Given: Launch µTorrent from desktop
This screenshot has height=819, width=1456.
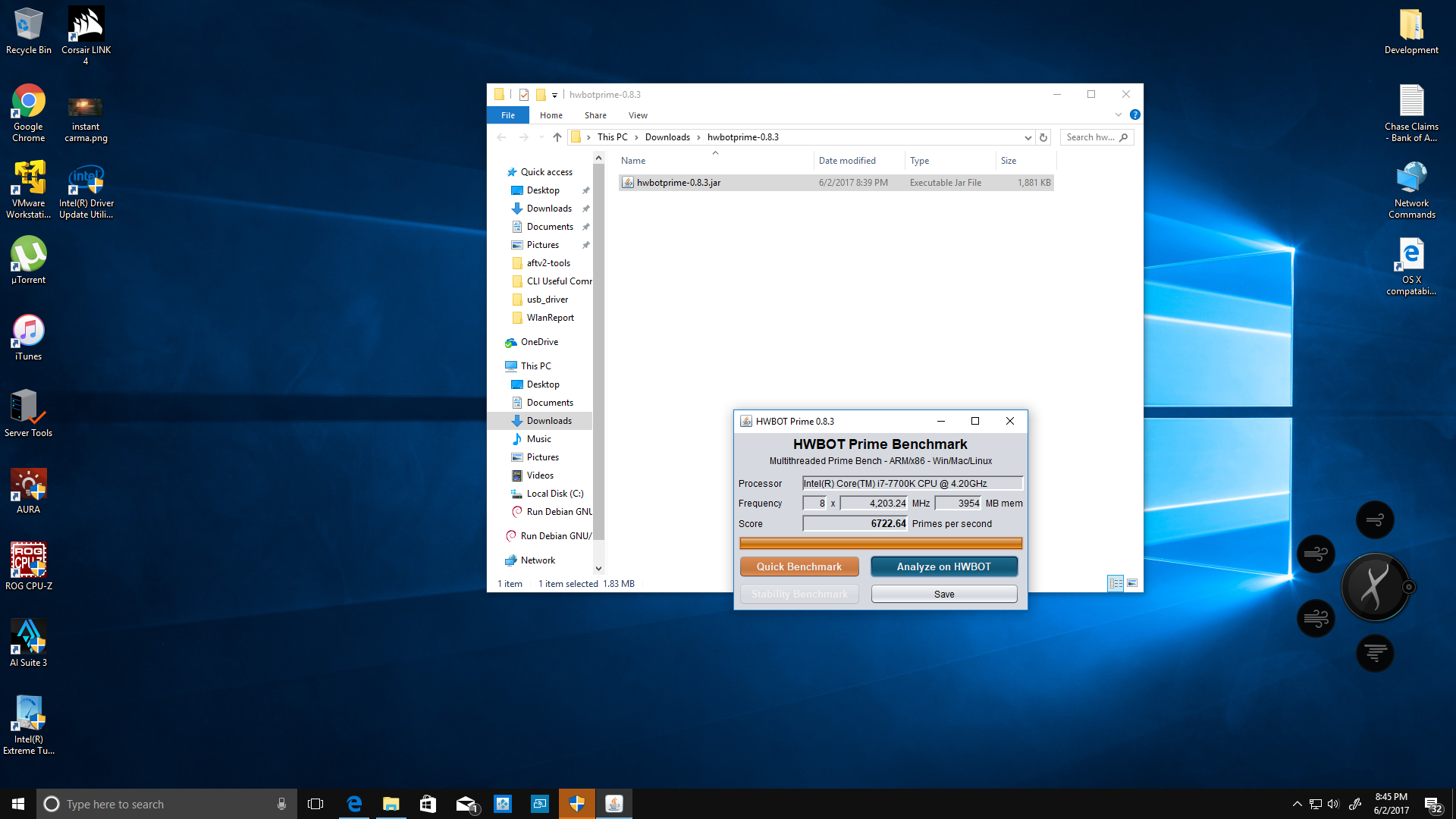Looking at the screenshot, I should point(29,260).
